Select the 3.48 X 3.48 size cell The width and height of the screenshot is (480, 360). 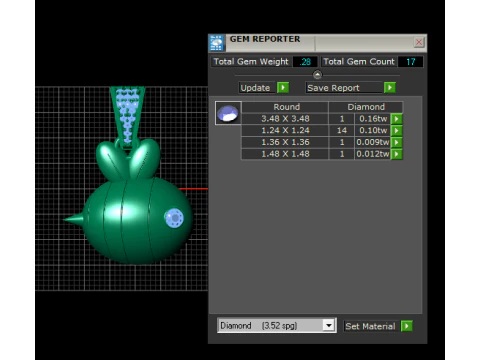click(x=285, y=119)
